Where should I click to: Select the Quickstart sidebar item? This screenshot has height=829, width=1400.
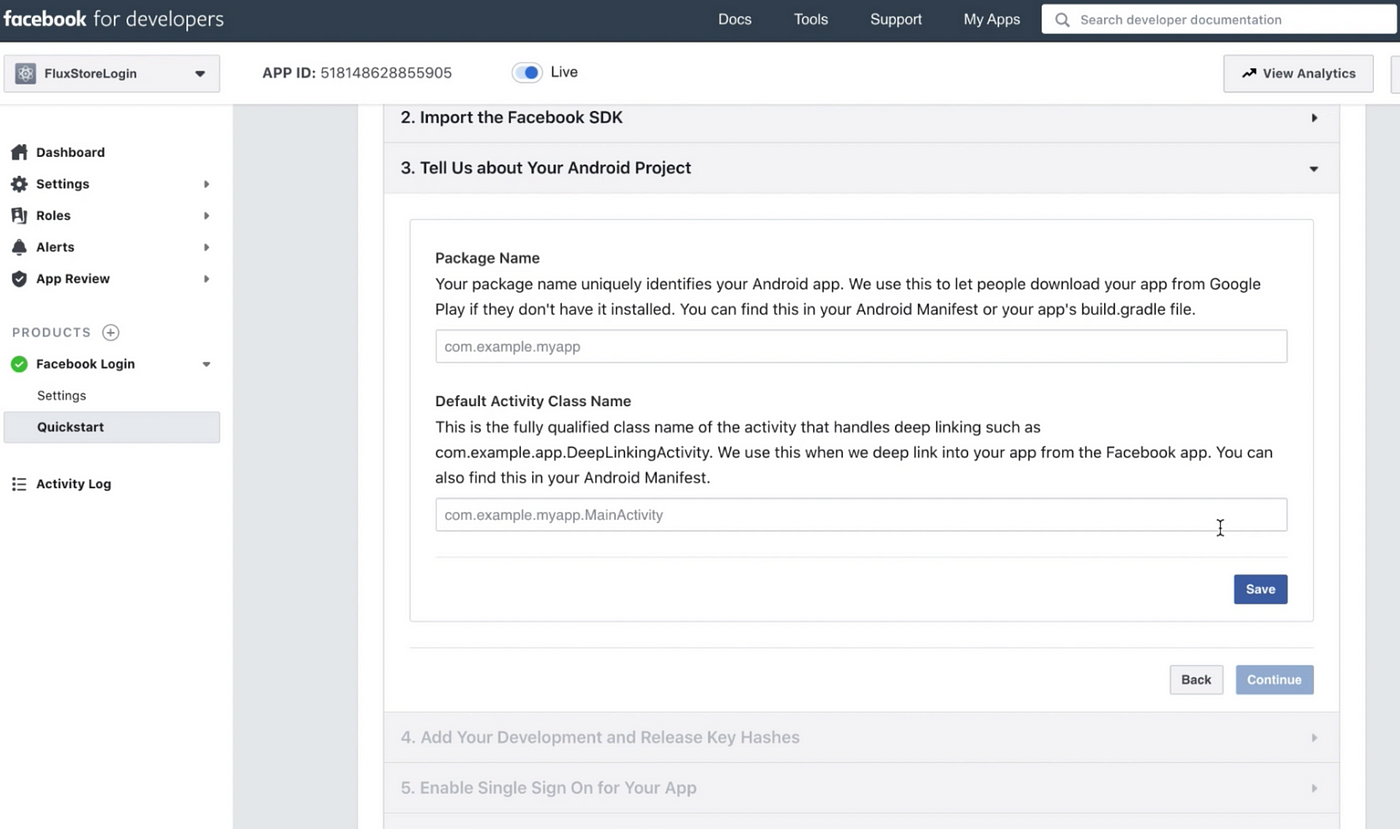click(x=112, y=427)
